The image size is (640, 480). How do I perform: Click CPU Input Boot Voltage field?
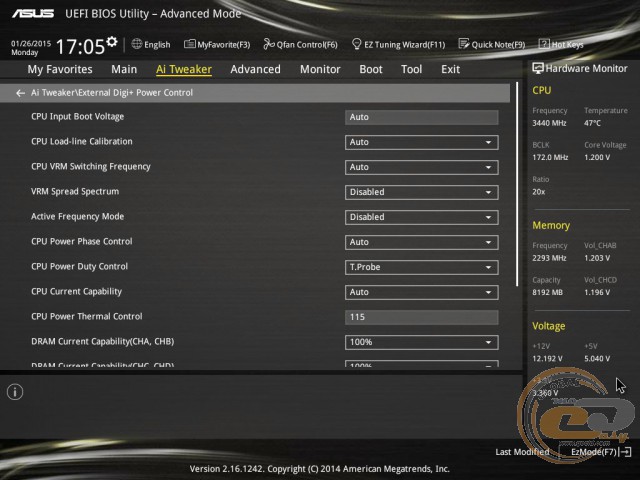(x=422, y=117)
